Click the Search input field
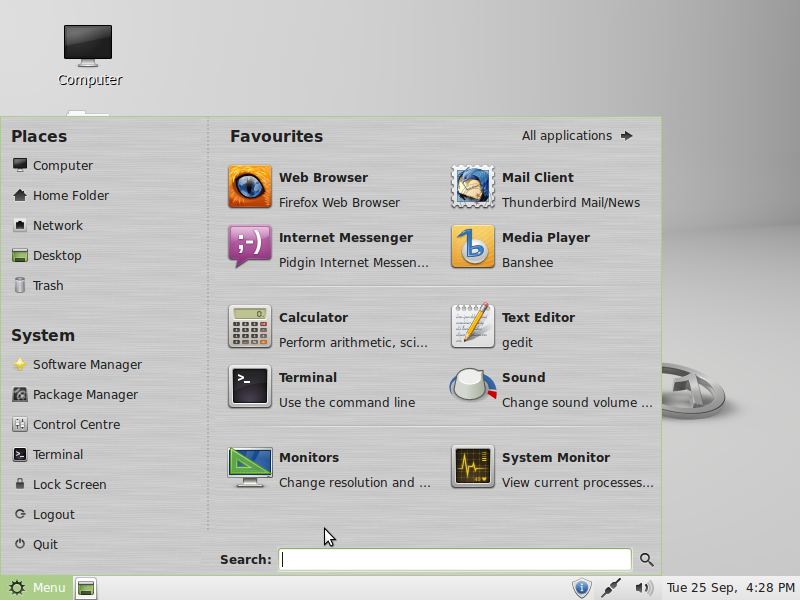This screenshot has width=800, height=600. point(455,560)
